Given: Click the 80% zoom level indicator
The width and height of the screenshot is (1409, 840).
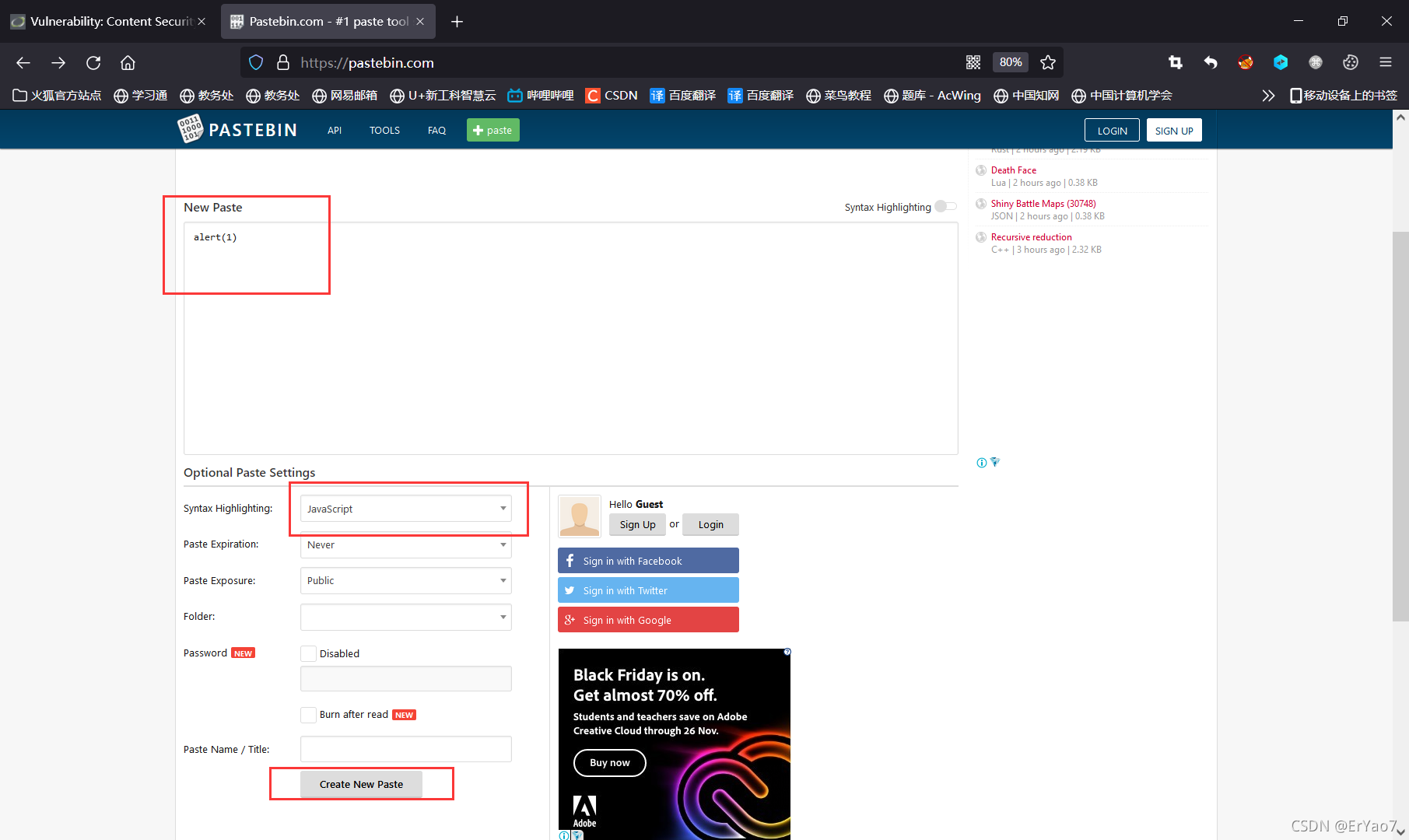Looking at the screenshot, I should point(1011,62).
